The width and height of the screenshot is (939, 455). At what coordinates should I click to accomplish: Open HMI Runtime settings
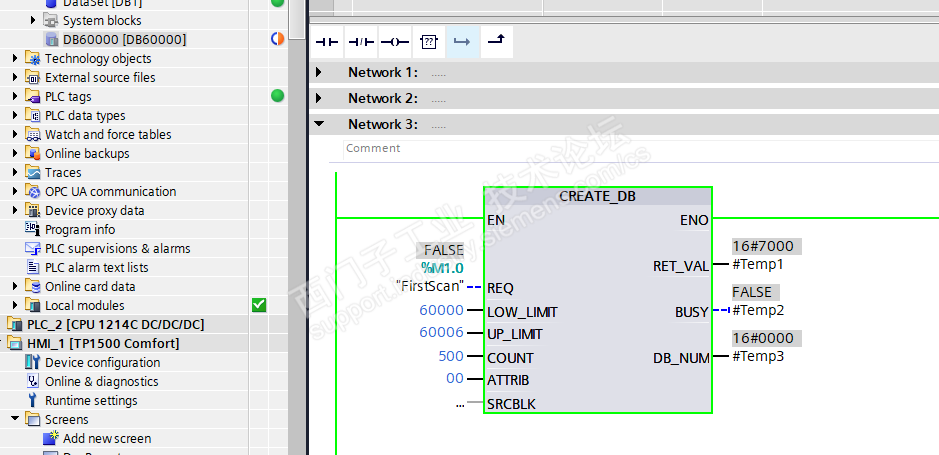point(91,401)
